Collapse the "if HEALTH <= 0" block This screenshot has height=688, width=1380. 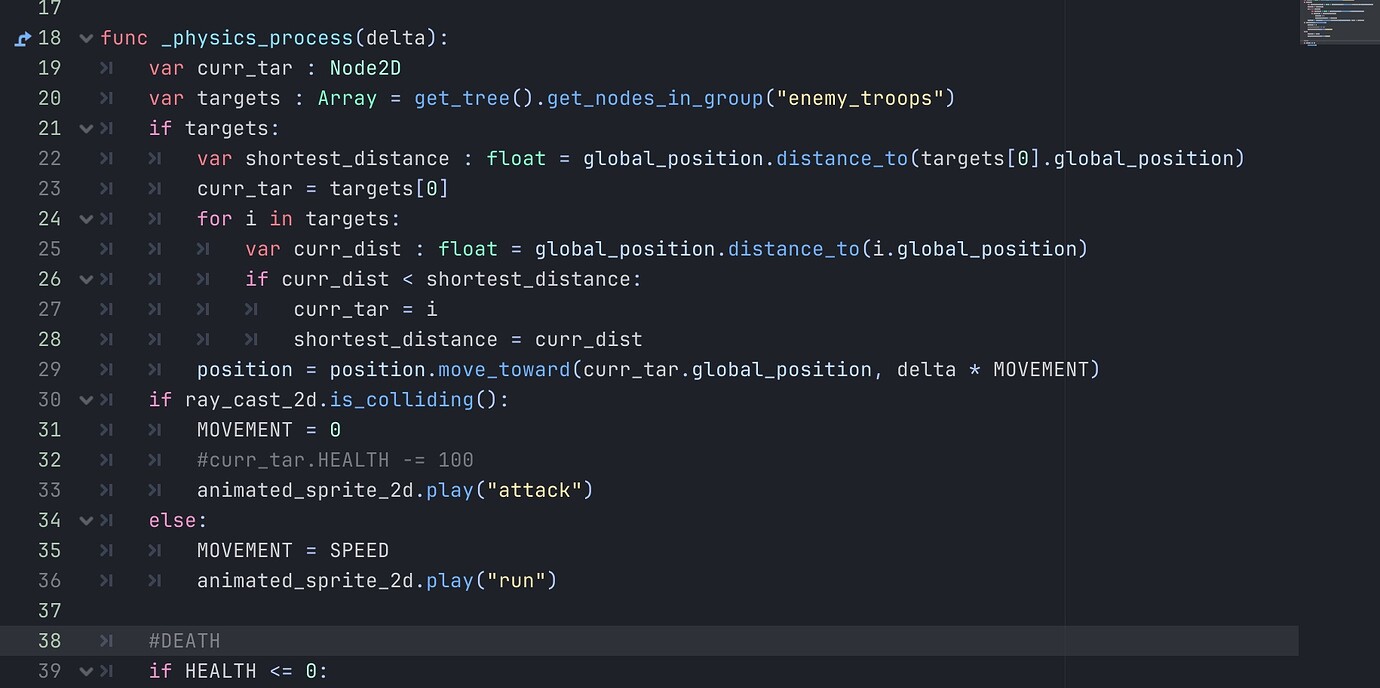(x=86, y=671)
